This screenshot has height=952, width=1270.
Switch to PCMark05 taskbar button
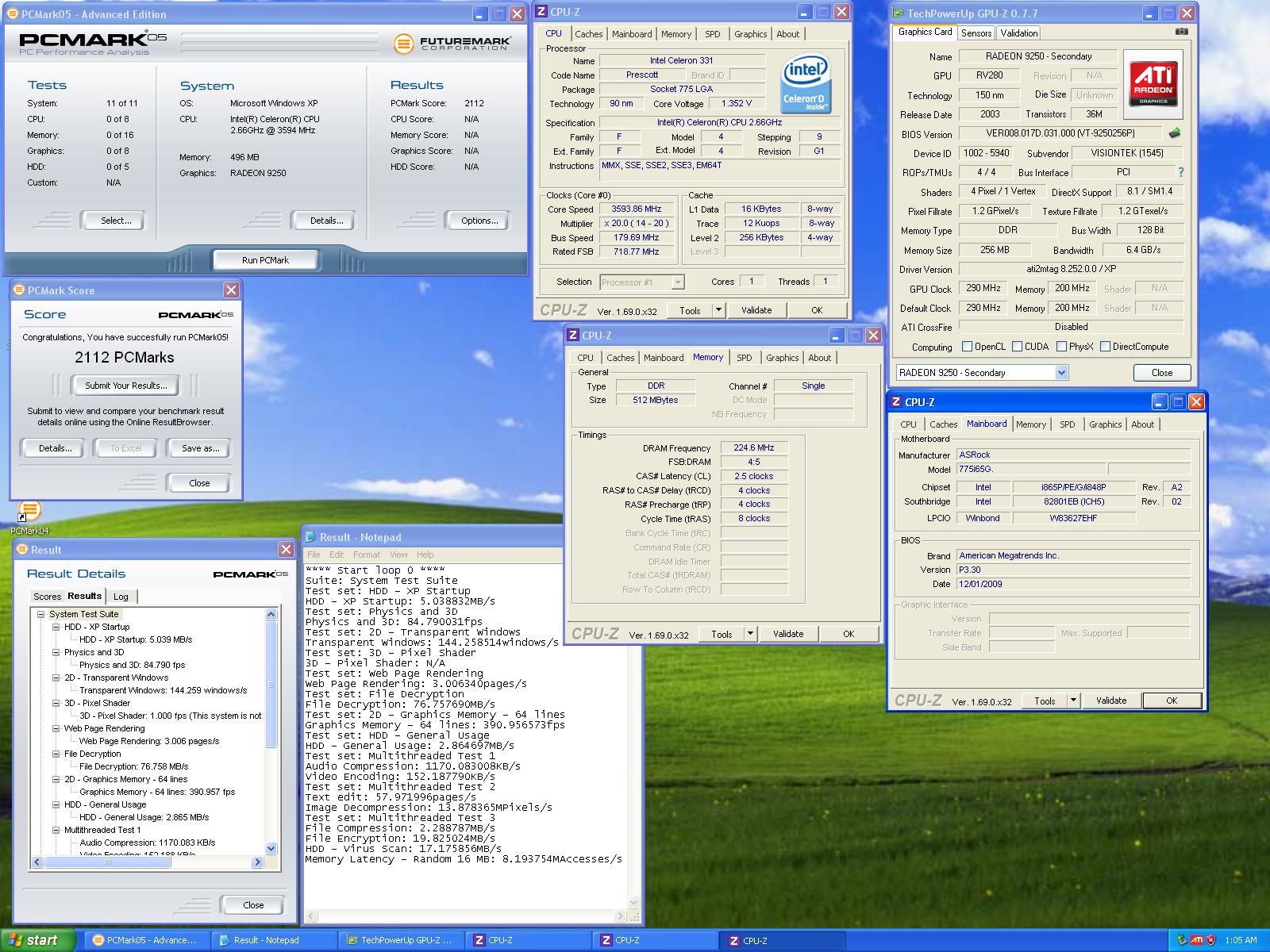click(x=148, y=940)
